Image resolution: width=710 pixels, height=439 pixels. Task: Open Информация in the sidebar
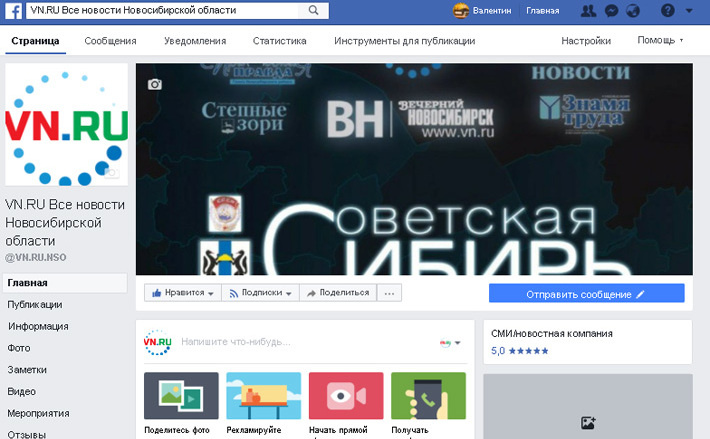(38, 326)
